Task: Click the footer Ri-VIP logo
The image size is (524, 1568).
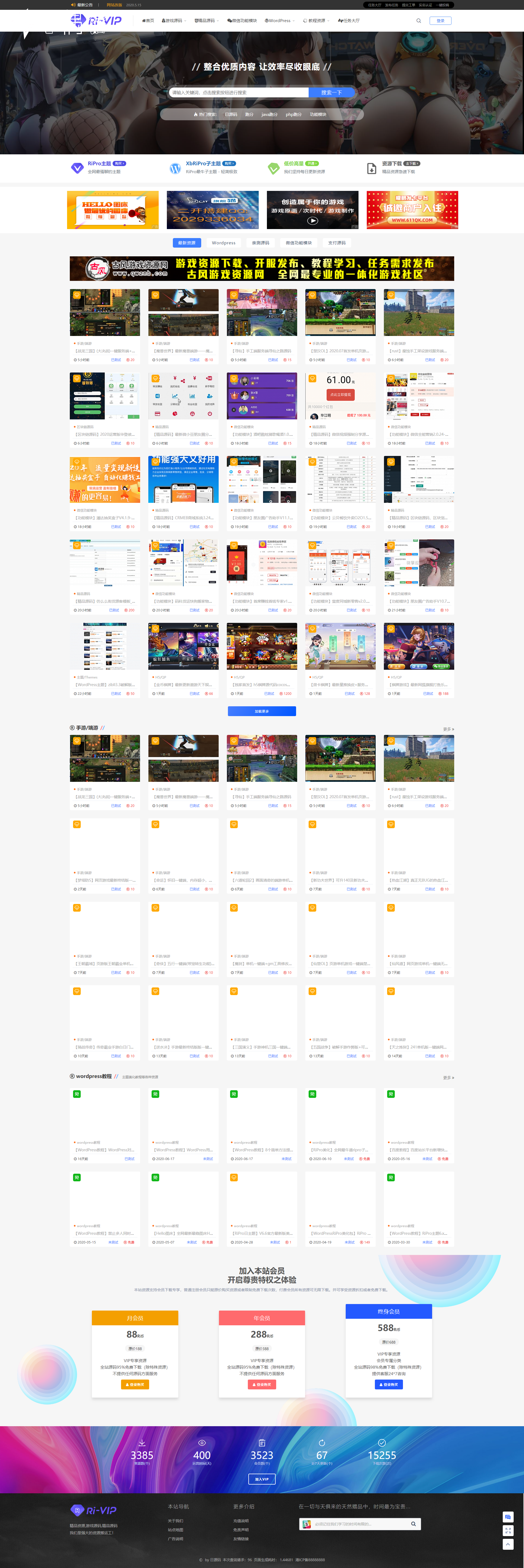Action: coord(94,1510)
